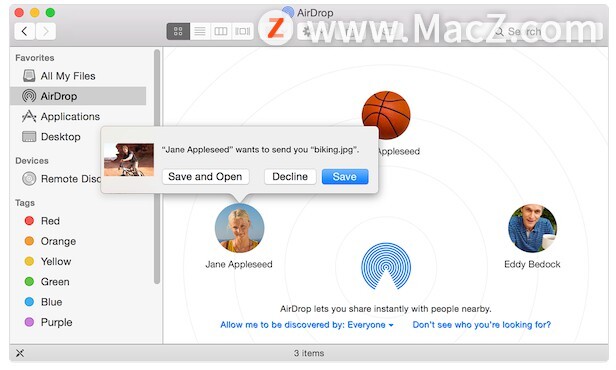Switch to column view in toolbar

pos(221,31)
